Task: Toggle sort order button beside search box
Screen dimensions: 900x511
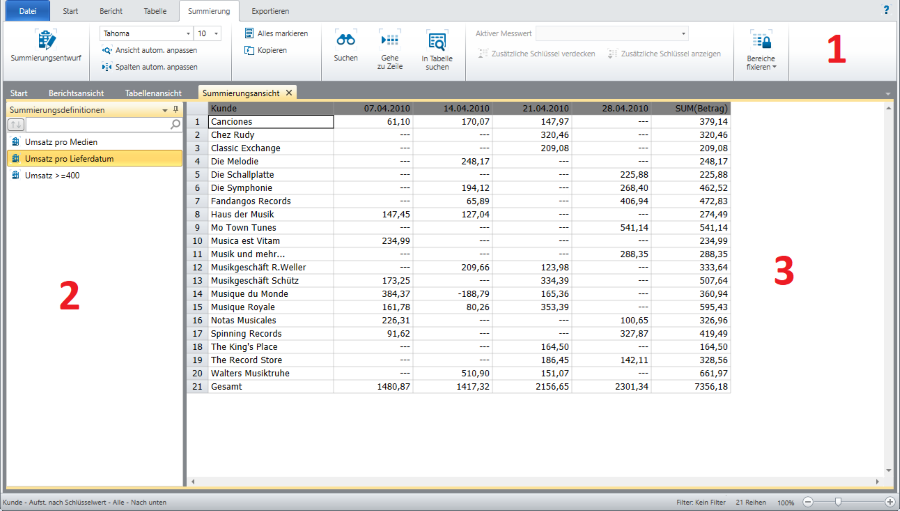Action: click(x=15, y=125)
